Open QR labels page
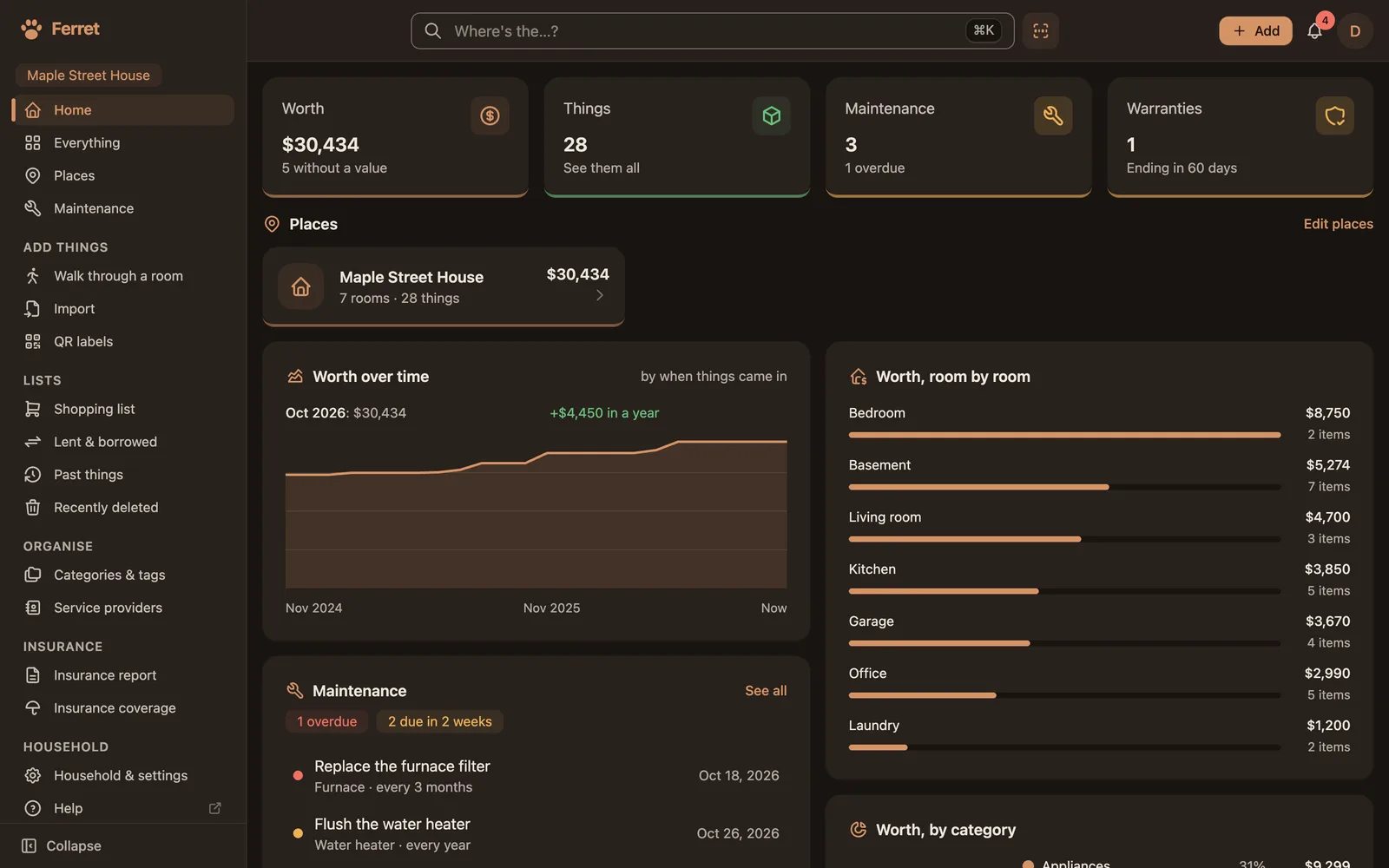1389x868 pixels. [x=123, y=342]
